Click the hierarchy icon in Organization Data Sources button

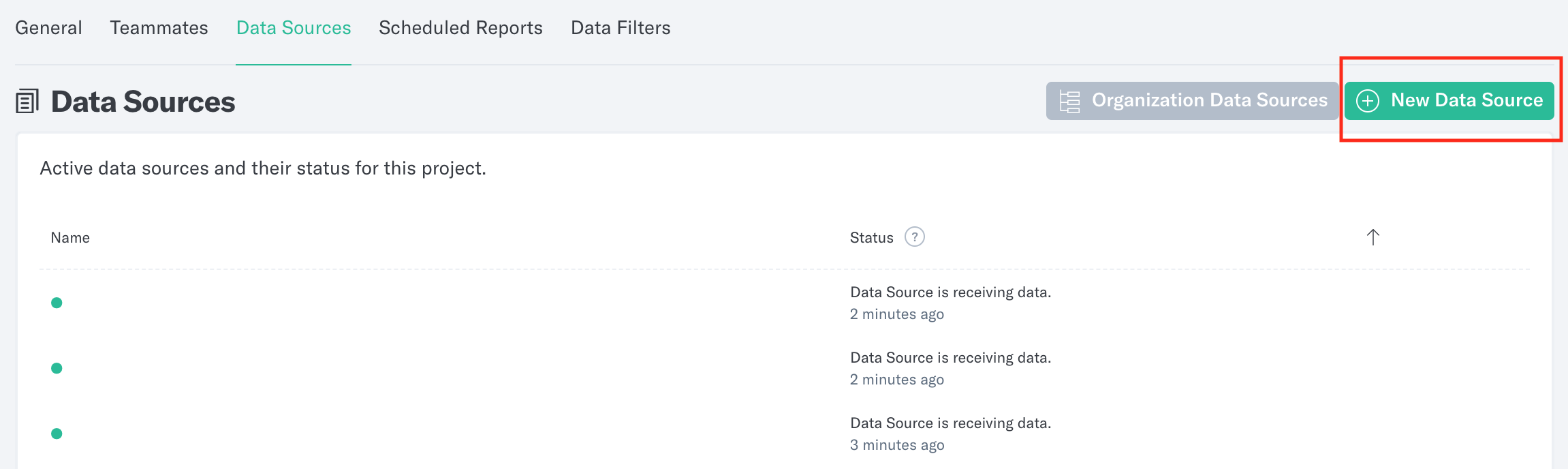coord(1069,100)
